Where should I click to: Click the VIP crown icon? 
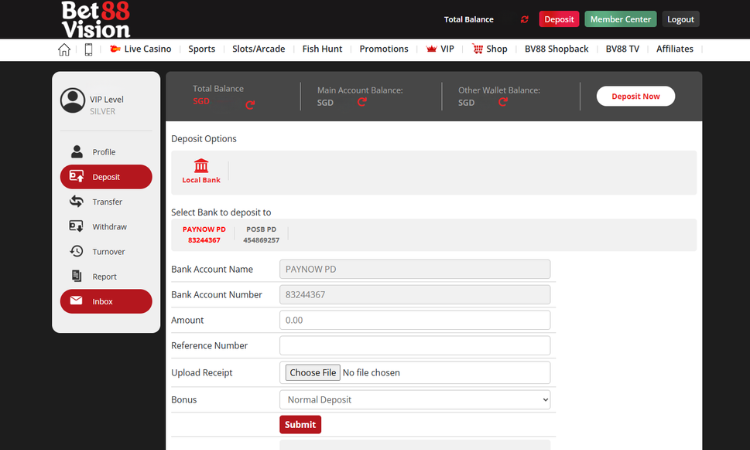[431, 49]
